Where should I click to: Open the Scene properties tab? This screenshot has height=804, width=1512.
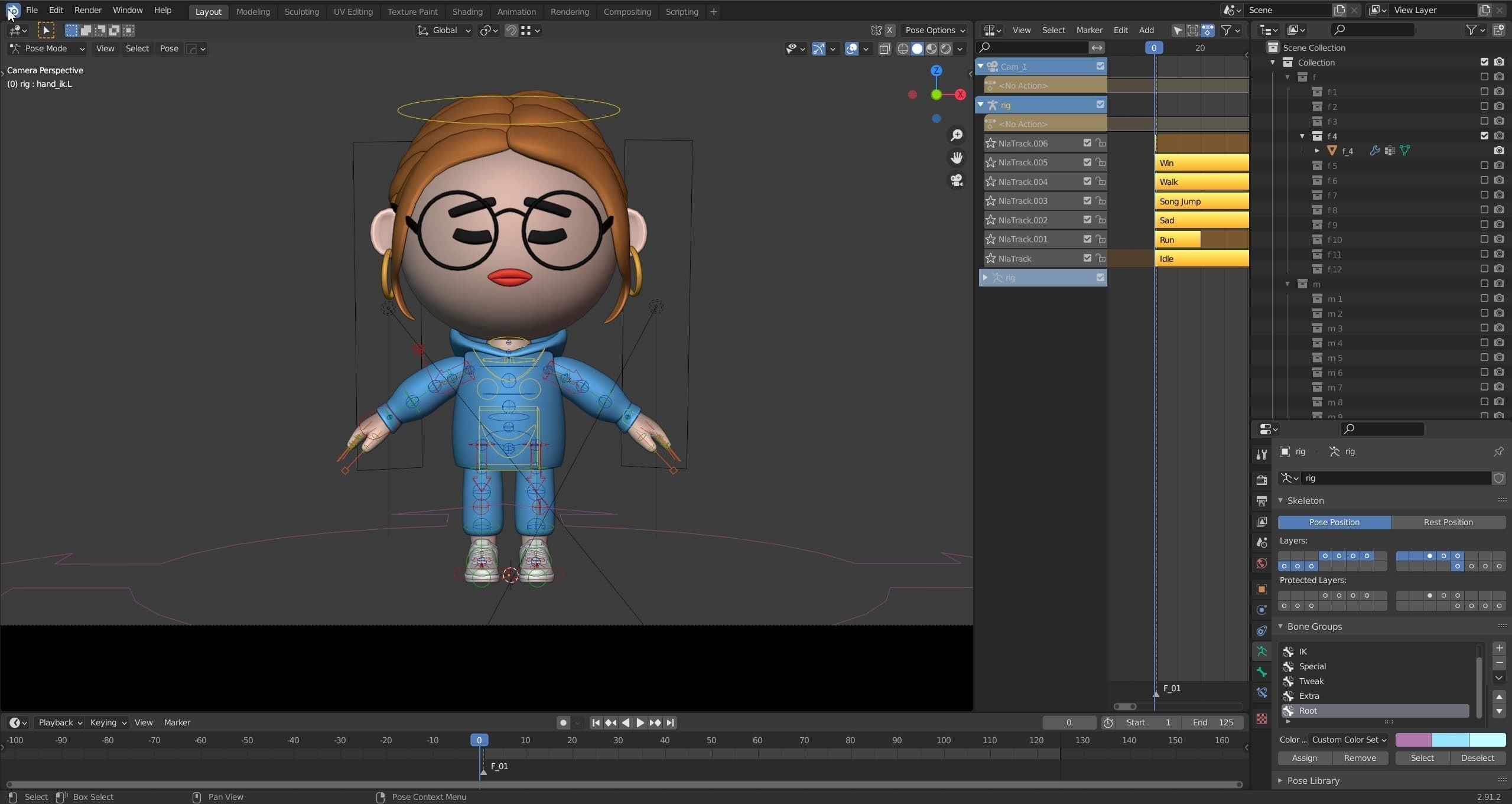pyautogui.click(x=1261, y=542)
